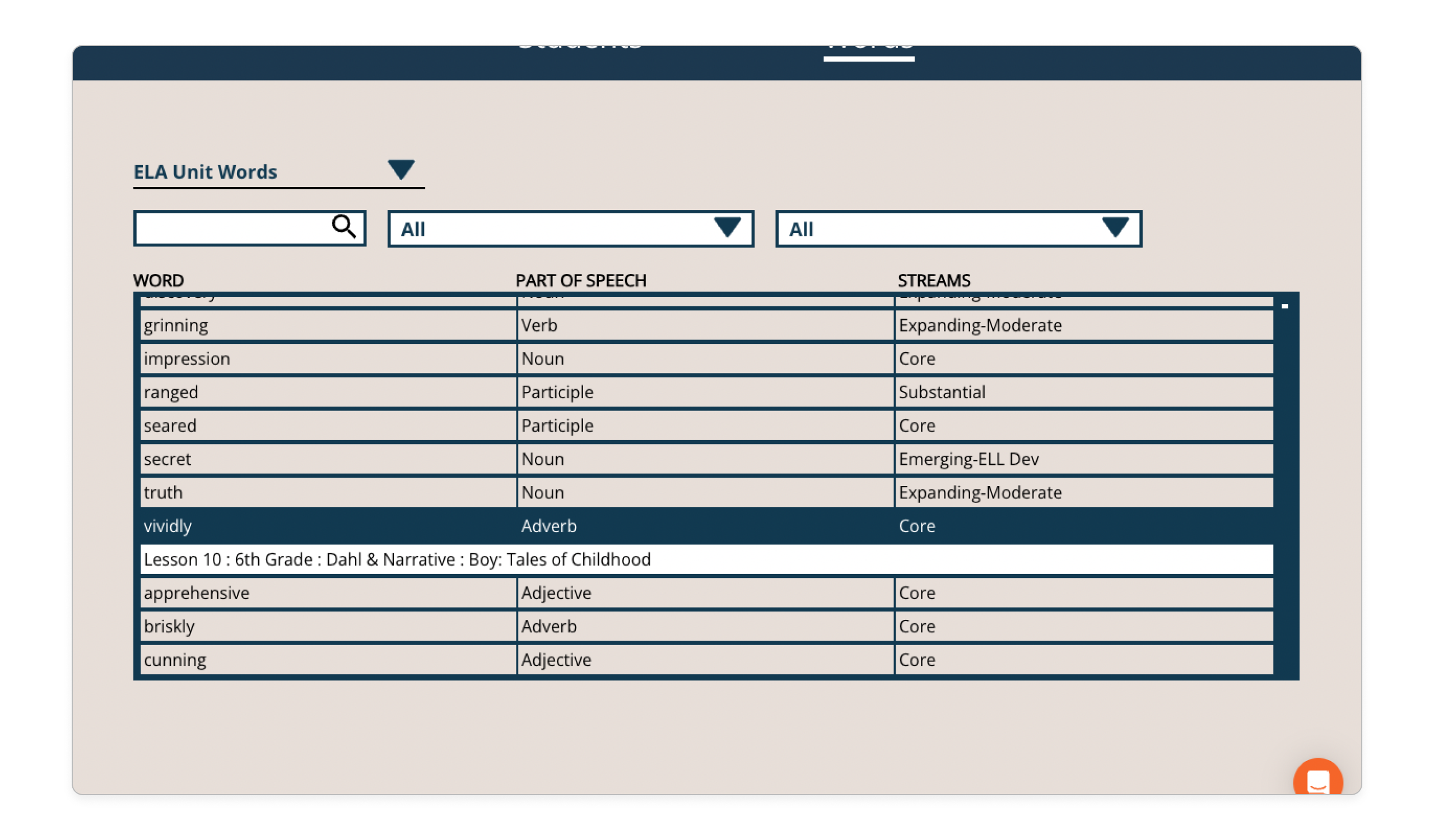Click the Lesson 10 Dahl & Narrative header
Image resolution: width=1434 pixels, height=840 pixels.
click(398, 559)
